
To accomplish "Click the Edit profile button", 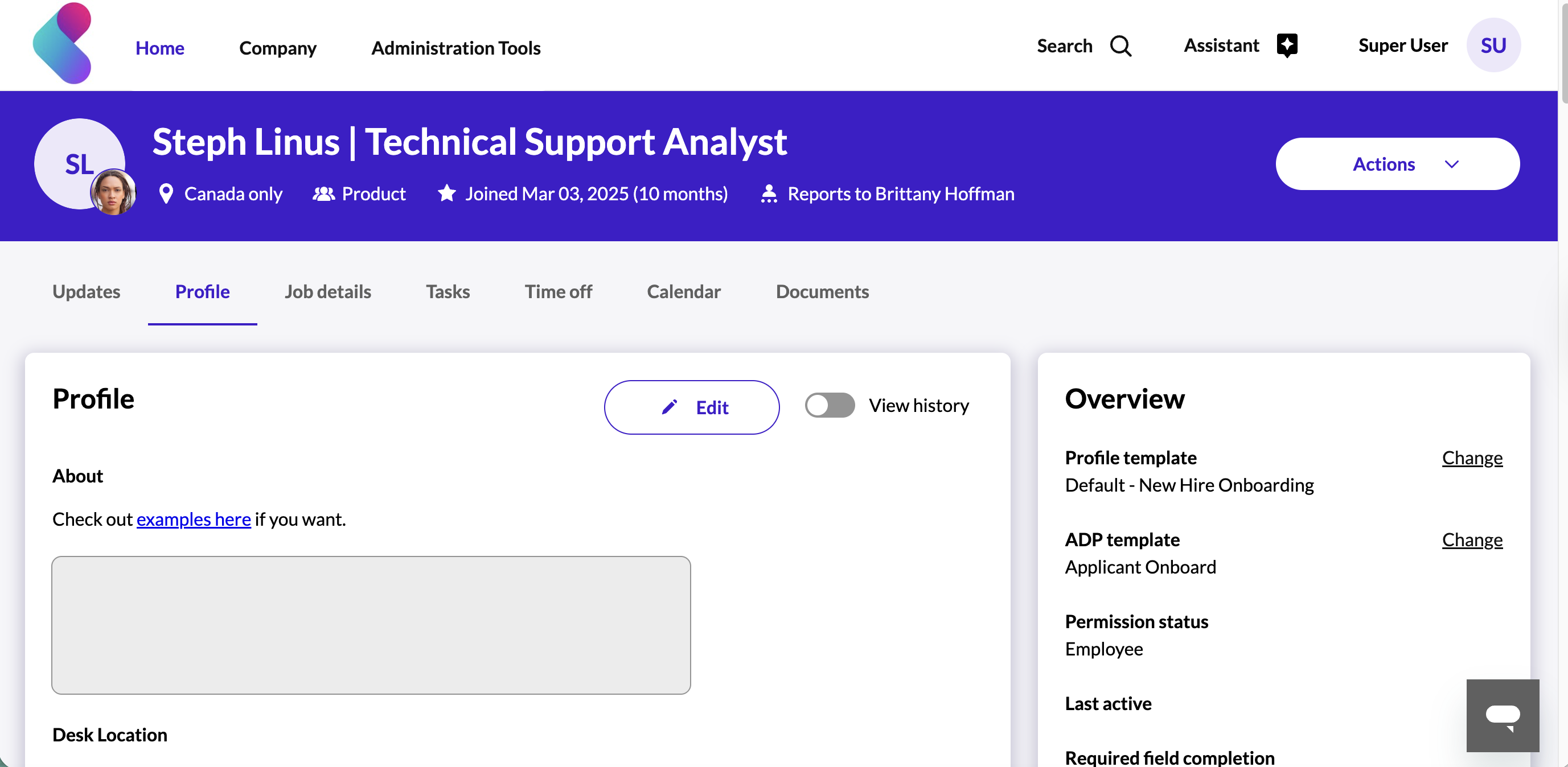I will point(691,407).
